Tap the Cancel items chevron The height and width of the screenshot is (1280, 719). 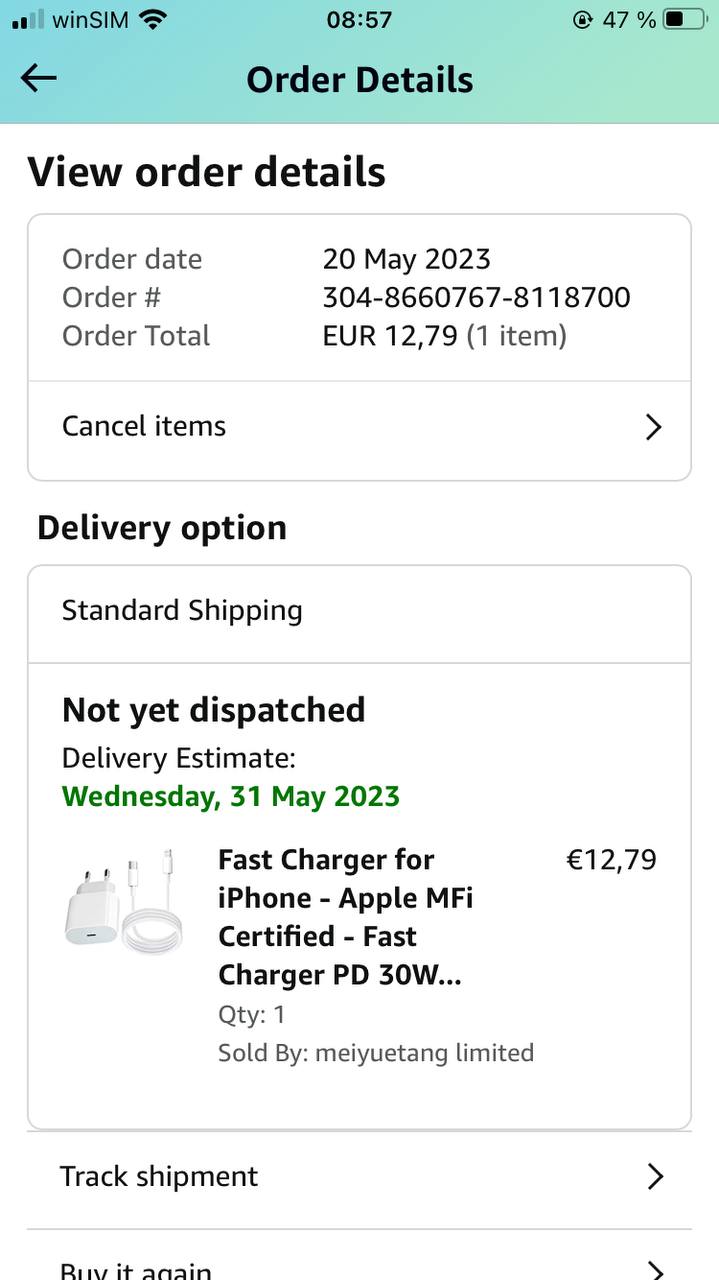(x=653, y=427)
